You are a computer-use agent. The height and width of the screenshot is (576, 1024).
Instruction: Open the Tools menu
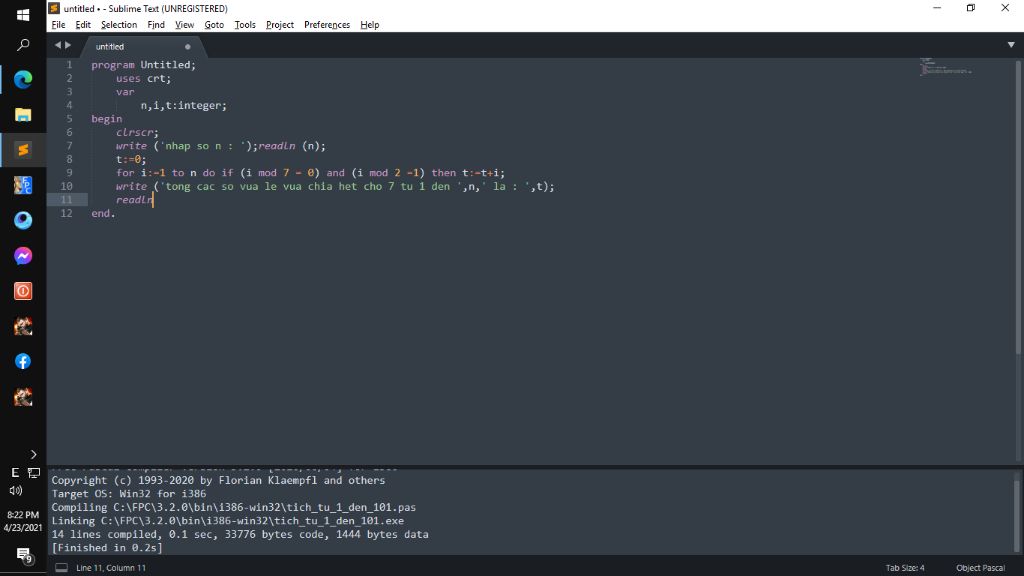click(245, 25)
